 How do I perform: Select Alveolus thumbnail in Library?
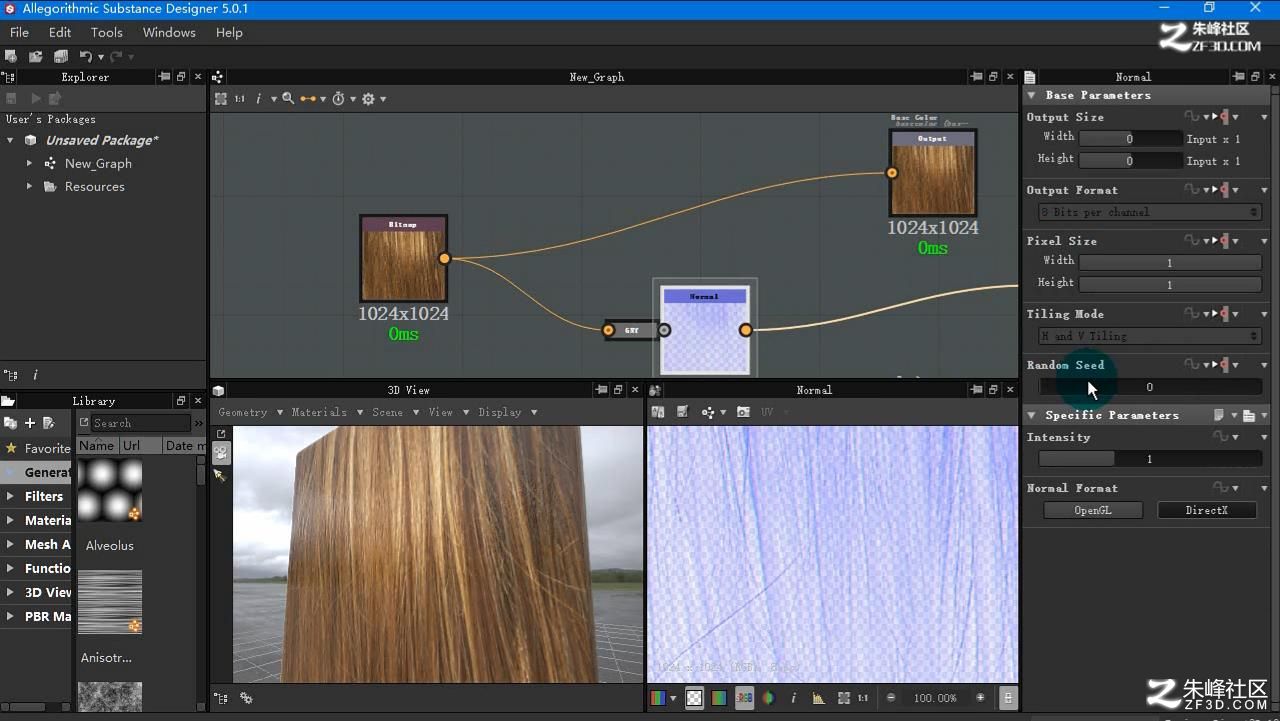click(x=109, y=491)
